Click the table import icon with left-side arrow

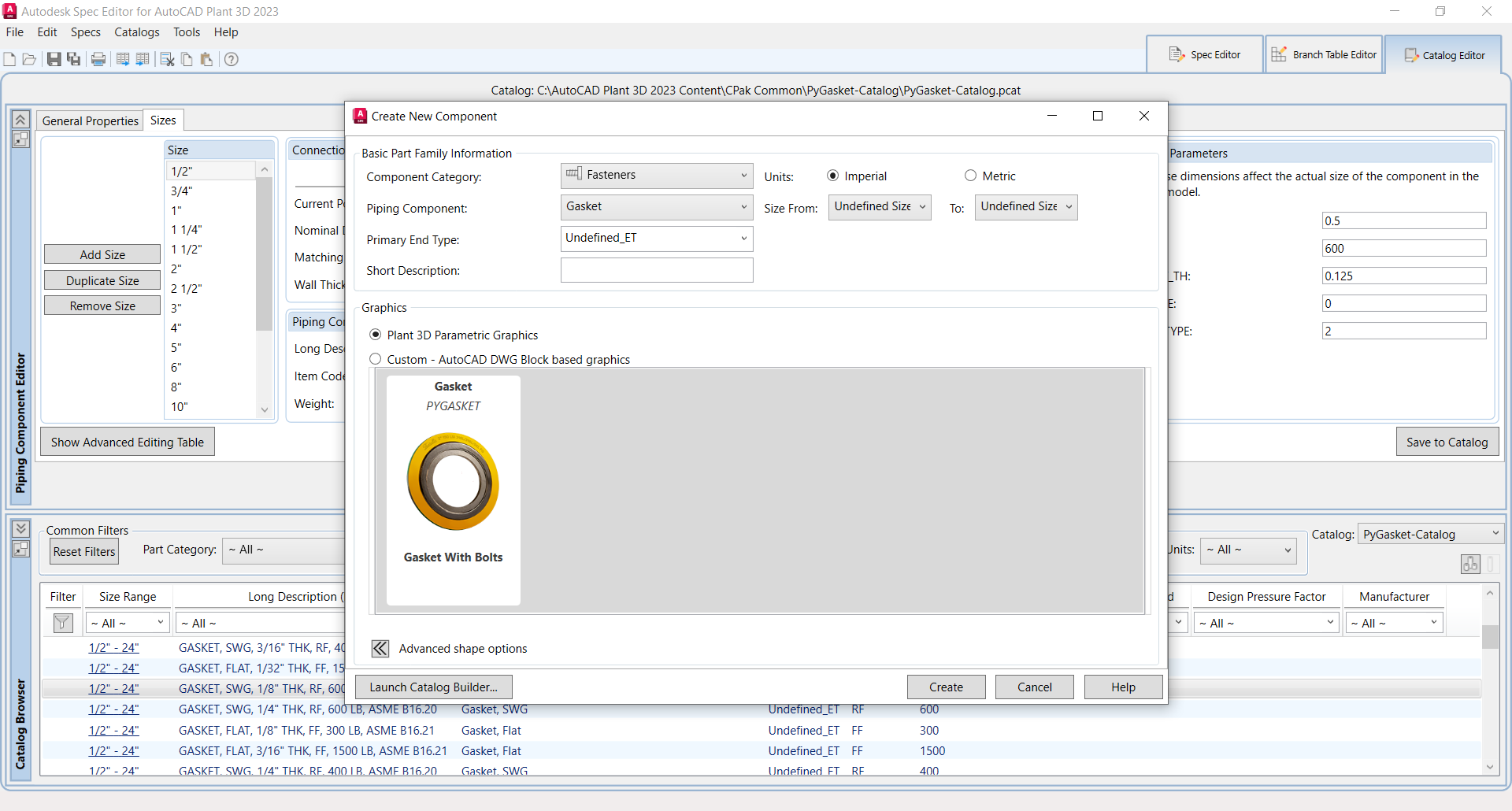[x=143, y=59]
